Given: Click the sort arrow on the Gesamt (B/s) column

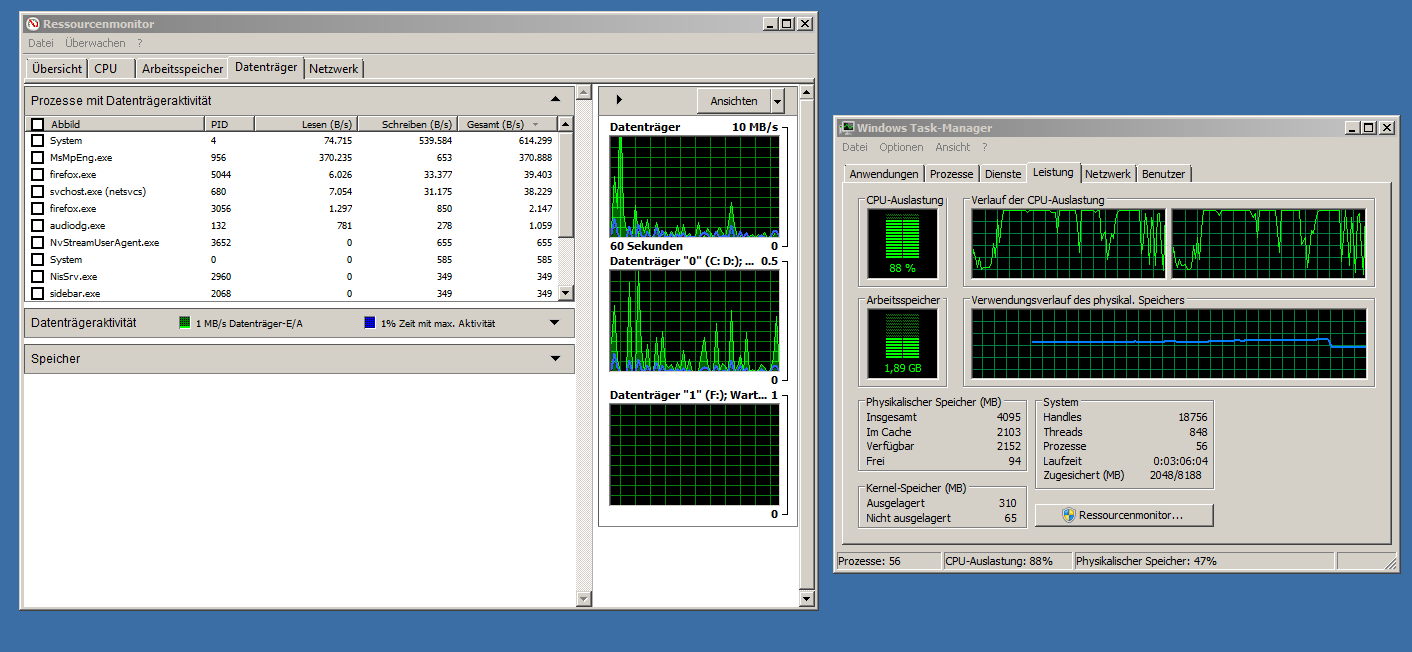Looking at the screenshot, I should pyautogui.click(x=535, y=125).
